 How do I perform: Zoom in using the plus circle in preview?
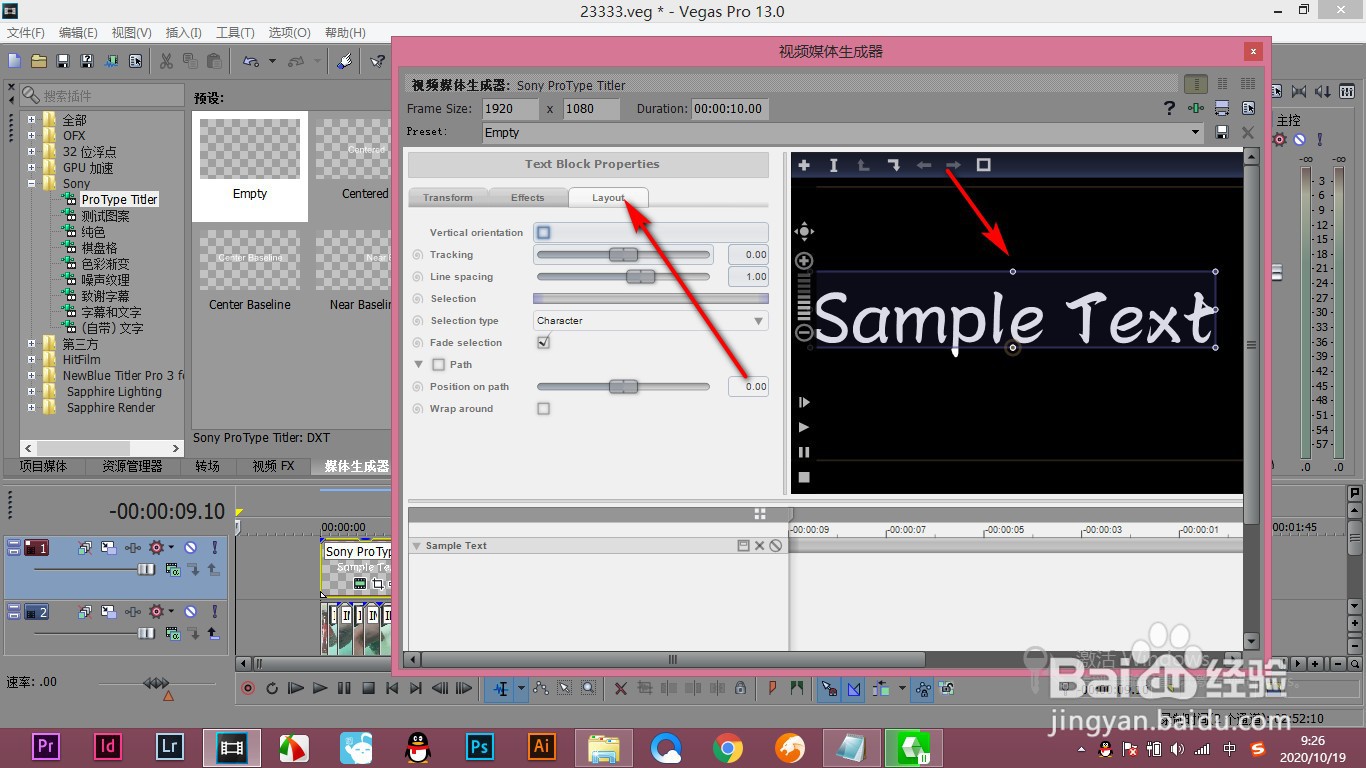tap(804, 261)
